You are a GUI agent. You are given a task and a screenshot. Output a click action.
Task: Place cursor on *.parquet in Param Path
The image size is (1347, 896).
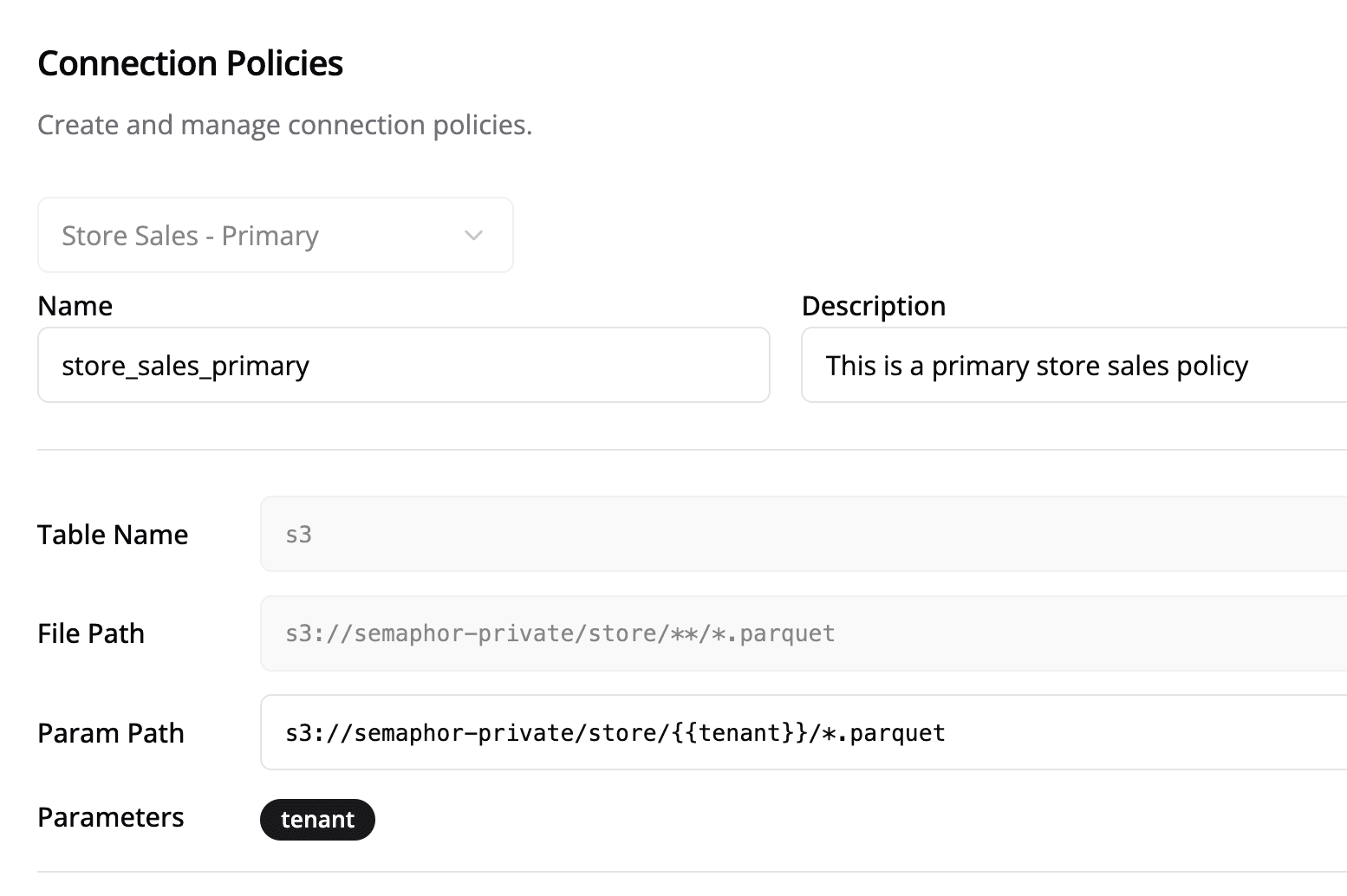883,733
